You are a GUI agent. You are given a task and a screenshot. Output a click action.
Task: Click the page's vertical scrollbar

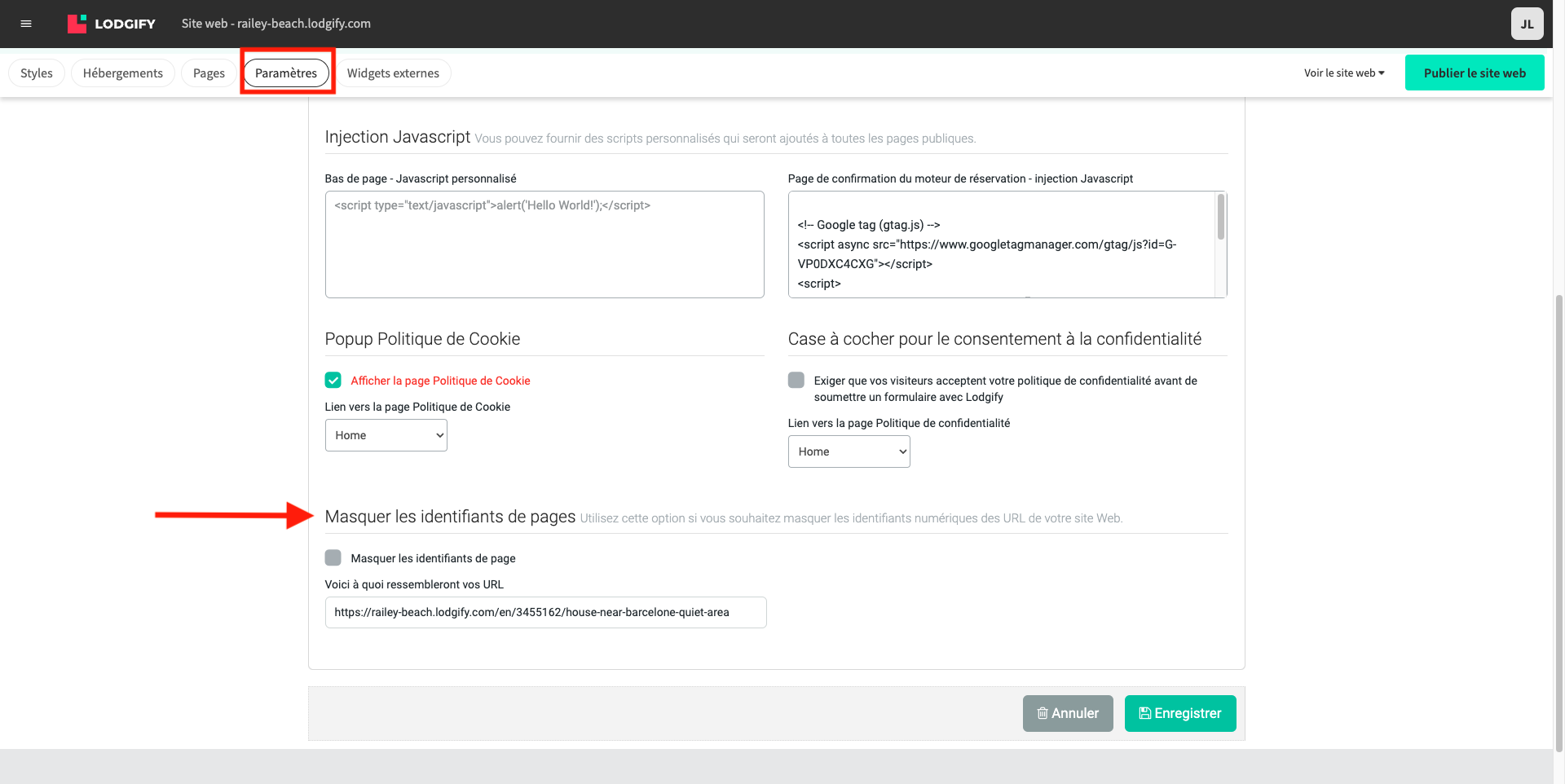pyautogui.click(x=1559, y=522)
